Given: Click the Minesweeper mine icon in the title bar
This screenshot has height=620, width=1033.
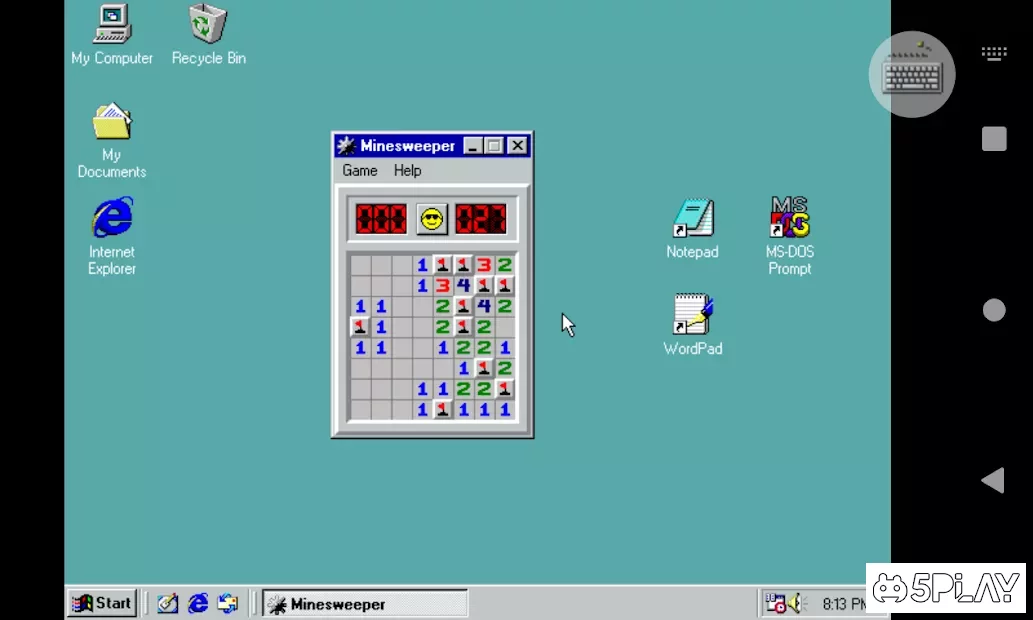Looking at the screenshot, I should [347, 146].
